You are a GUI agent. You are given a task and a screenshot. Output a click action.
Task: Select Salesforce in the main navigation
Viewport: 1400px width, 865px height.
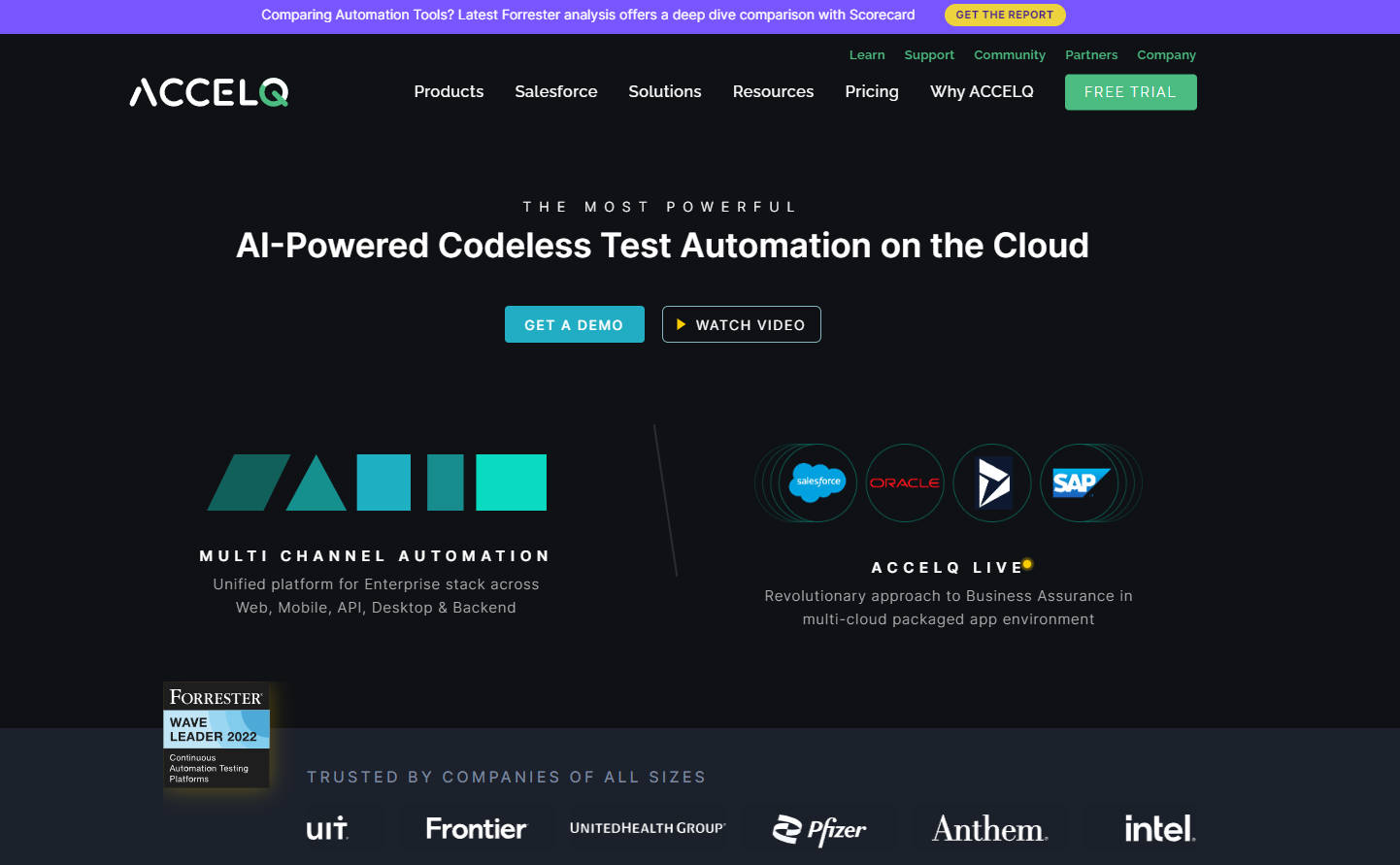(x=555, y=91)
